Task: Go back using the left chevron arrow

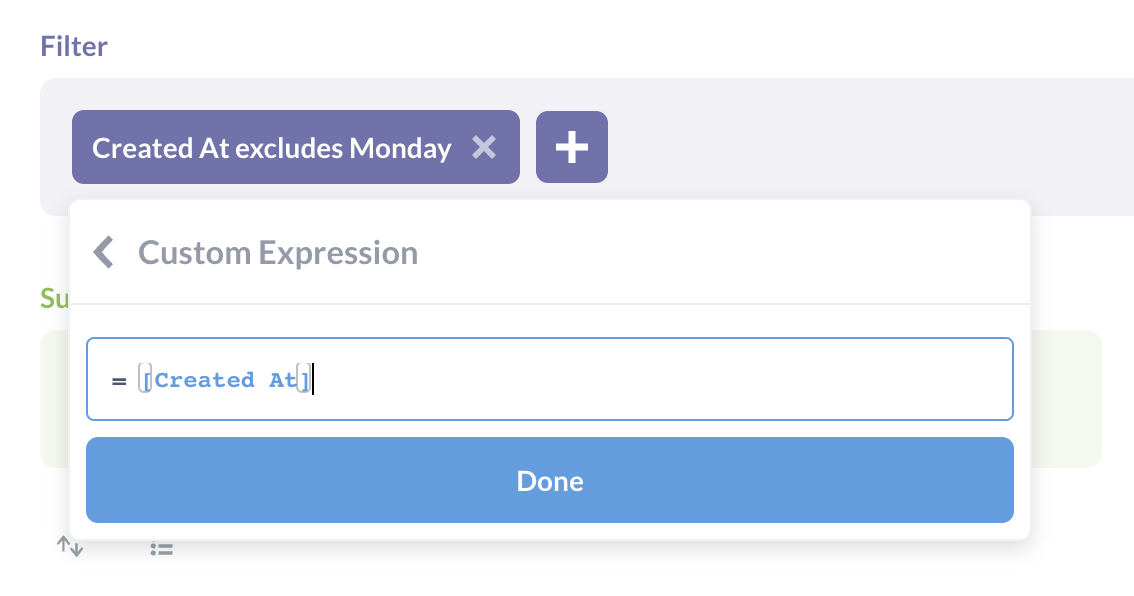Action: click(x=104, y=252)
